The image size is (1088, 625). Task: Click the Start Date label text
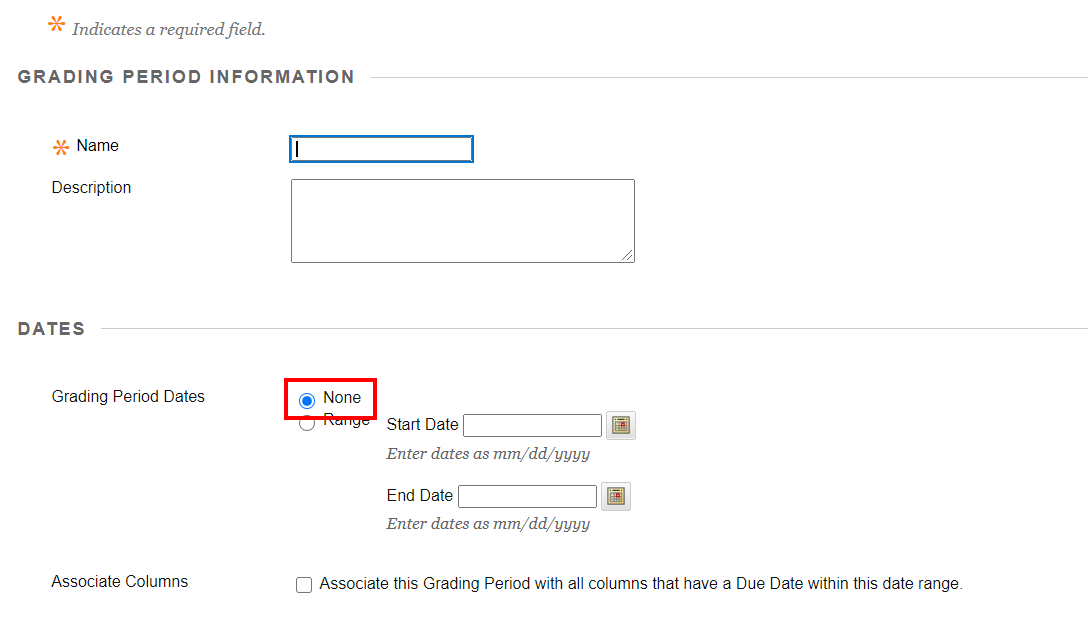point(422,425)
